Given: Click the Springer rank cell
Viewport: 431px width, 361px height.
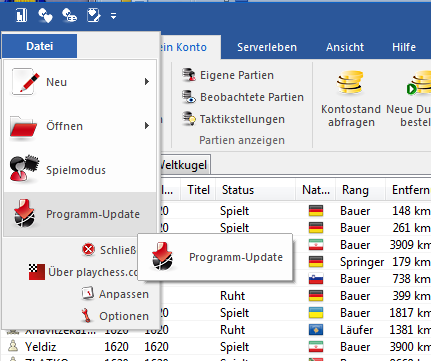Looking at the screenshot, I should (362, 262).
